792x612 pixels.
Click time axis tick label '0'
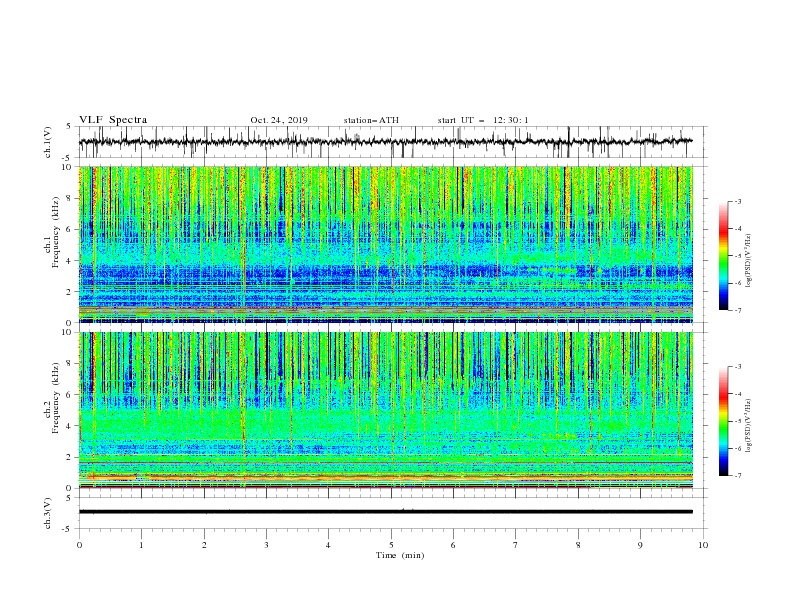(79, 545)
